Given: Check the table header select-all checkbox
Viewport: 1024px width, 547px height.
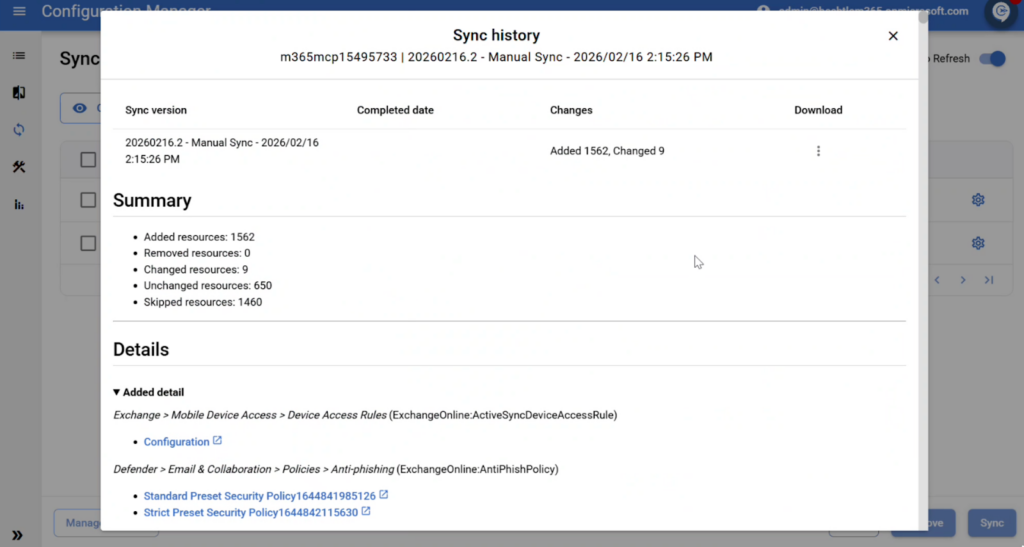Looking at the screenshot, I should click(x=88, y=160).
